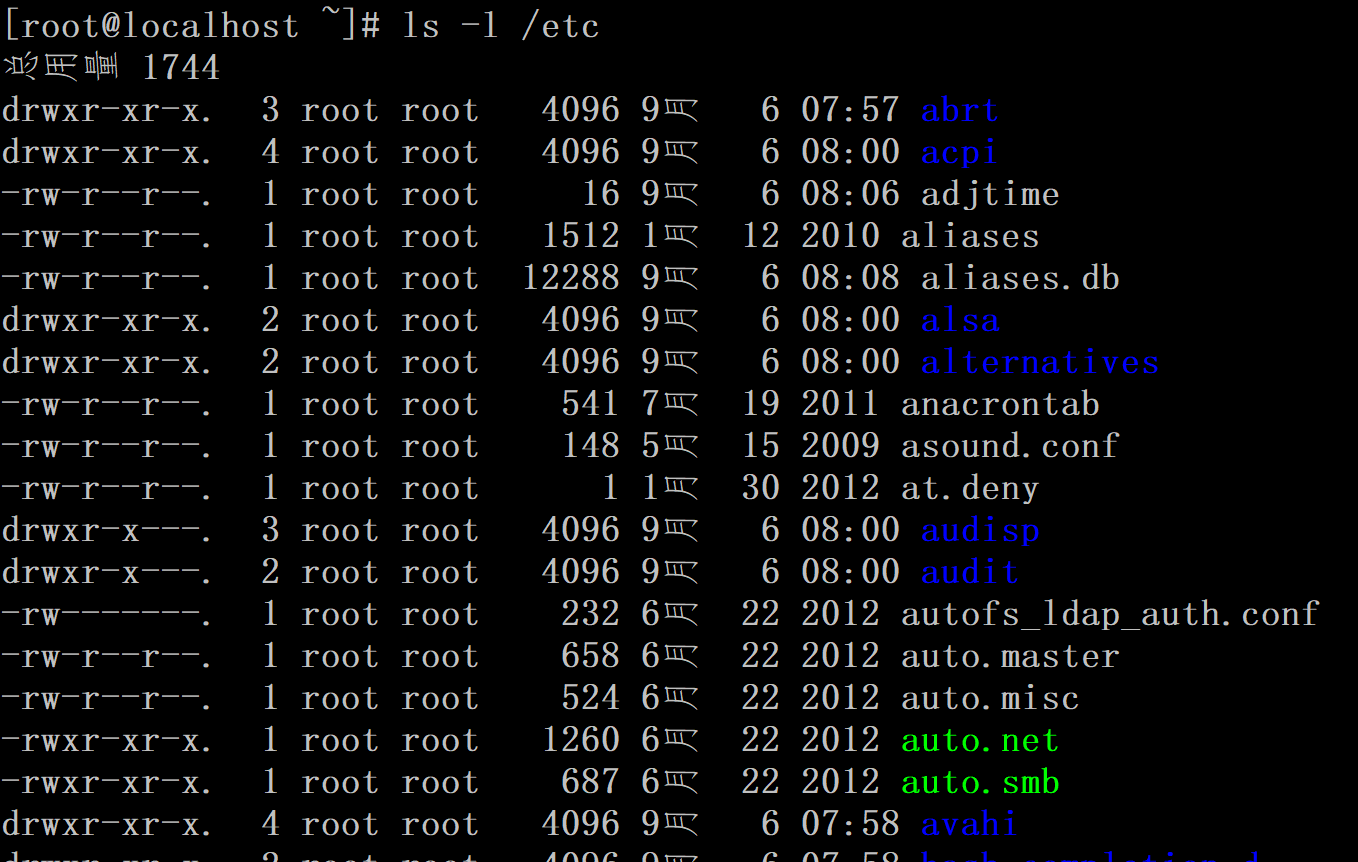Select the audisp directory name

point(980,530)
